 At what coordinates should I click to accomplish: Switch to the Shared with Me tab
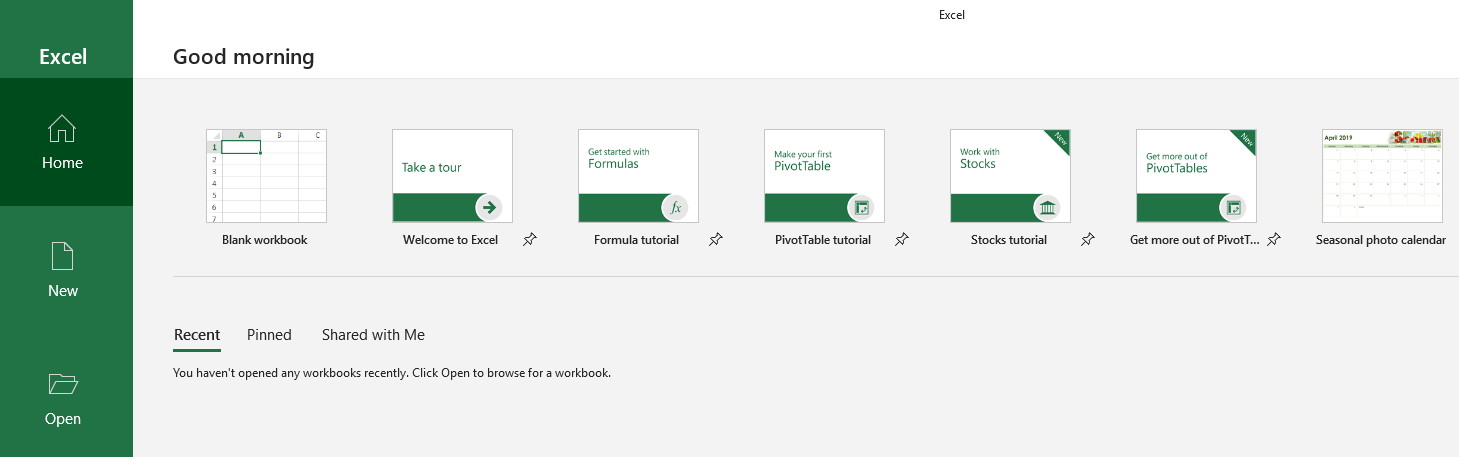click(373, 335)
